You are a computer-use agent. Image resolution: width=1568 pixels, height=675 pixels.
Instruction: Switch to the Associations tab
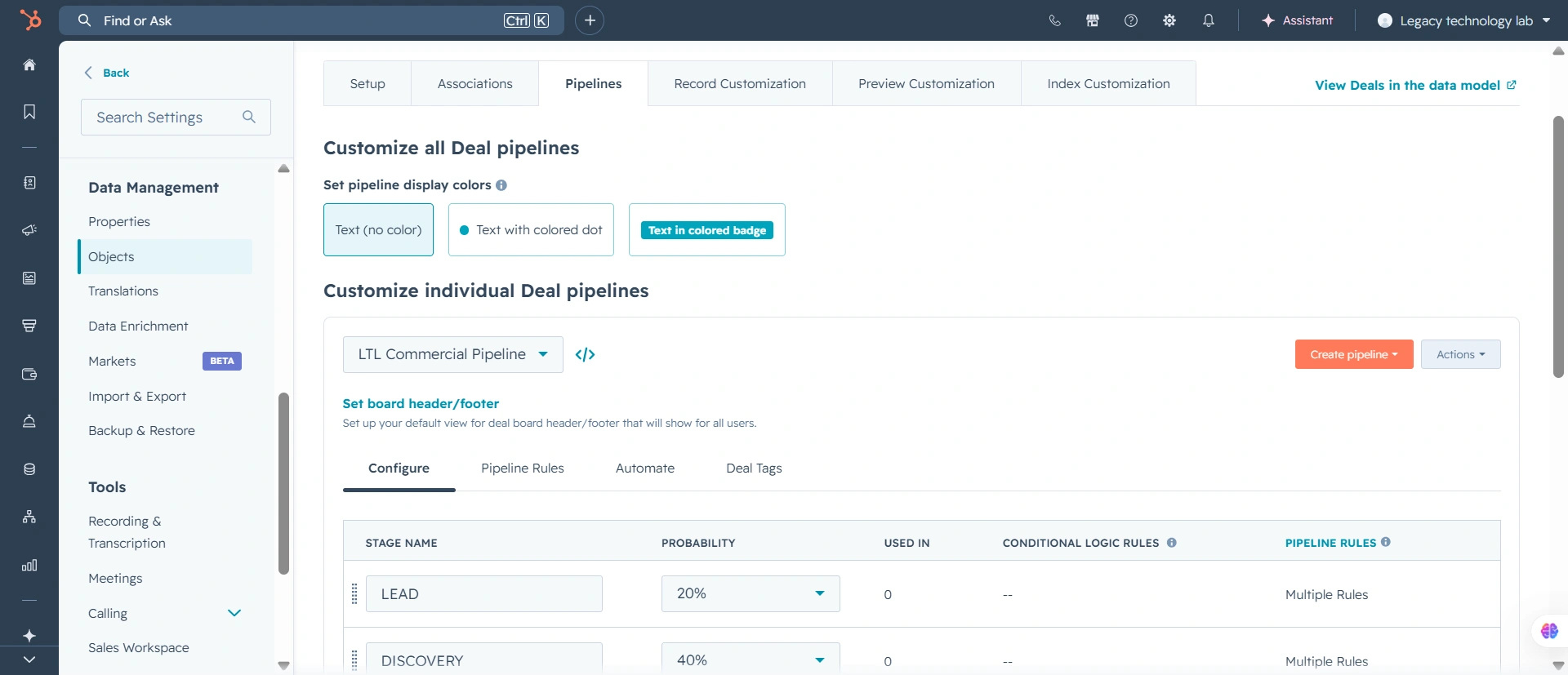(475, 83)
